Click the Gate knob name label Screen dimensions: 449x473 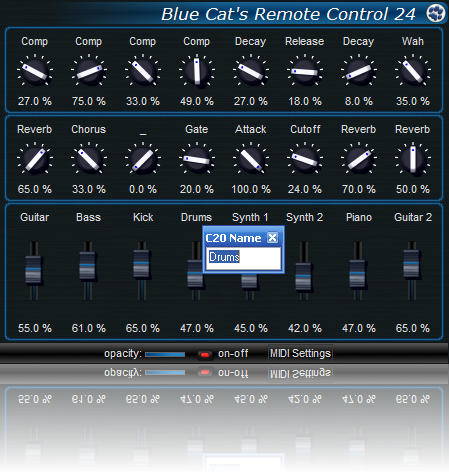[197, 129]
